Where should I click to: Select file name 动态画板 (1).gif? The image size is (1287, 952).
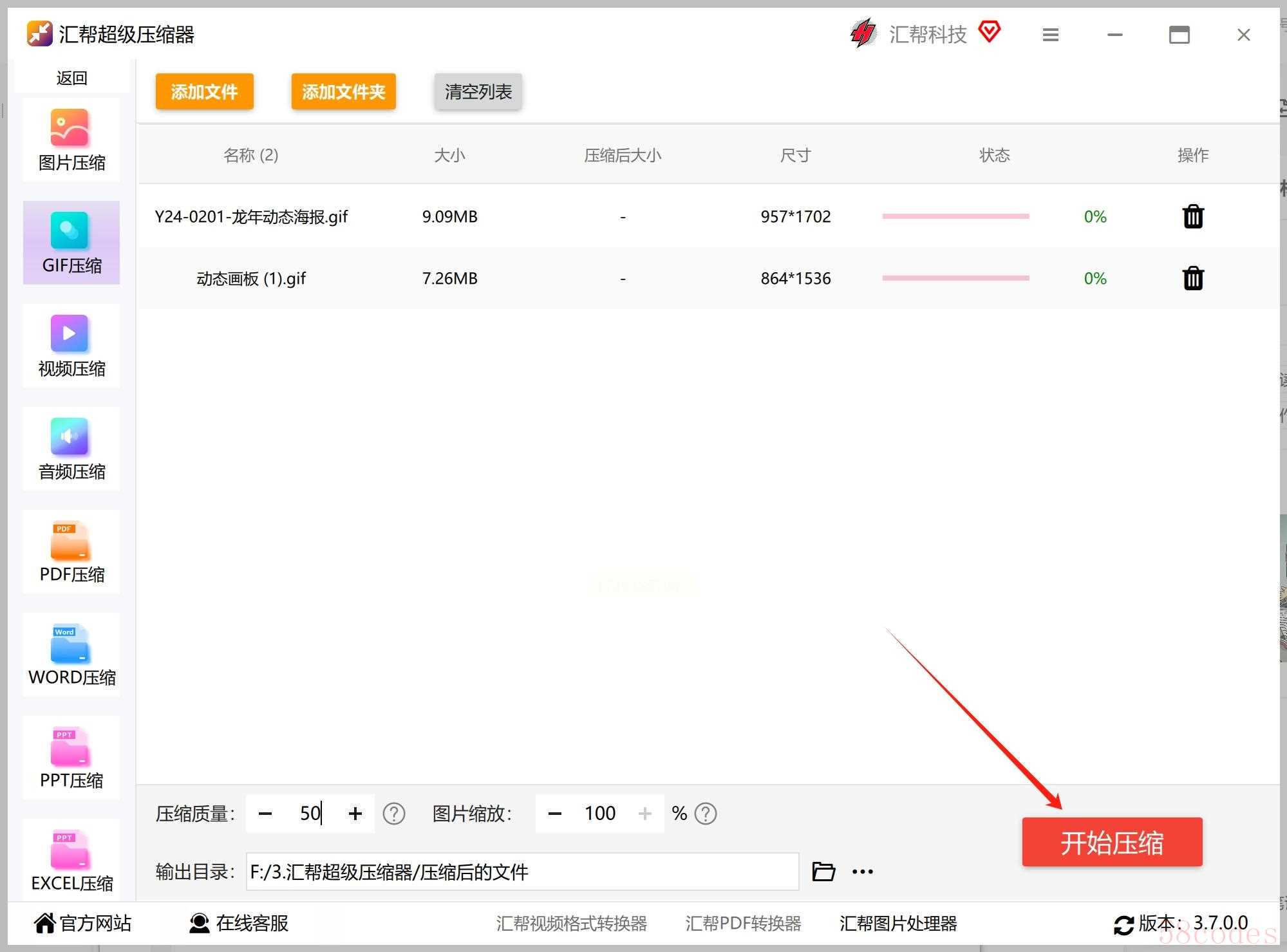click(x=251, y=279)
